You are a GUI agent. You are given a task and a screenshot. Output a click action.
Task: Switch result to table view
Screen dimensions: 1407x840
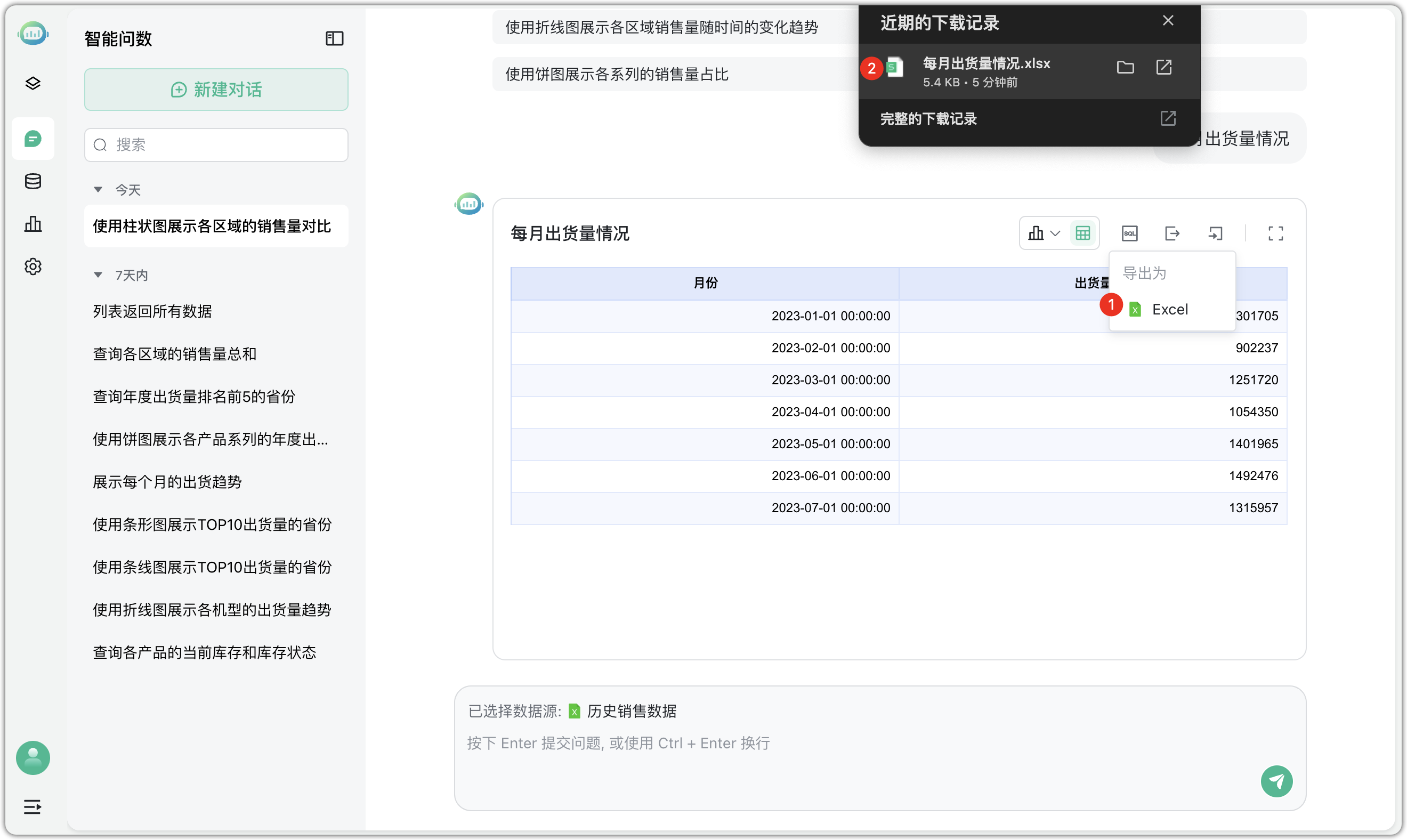pyautogui.click(x=1083, y=233)
